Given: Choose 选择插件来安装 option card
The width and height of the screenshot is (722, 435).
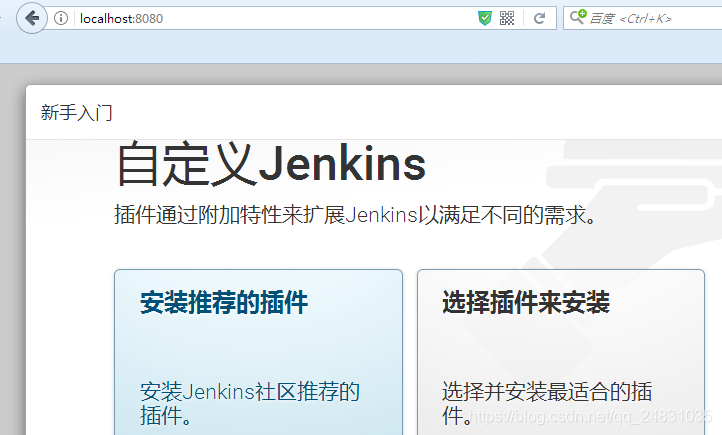Looking at the screenshot, I should 561,352.
